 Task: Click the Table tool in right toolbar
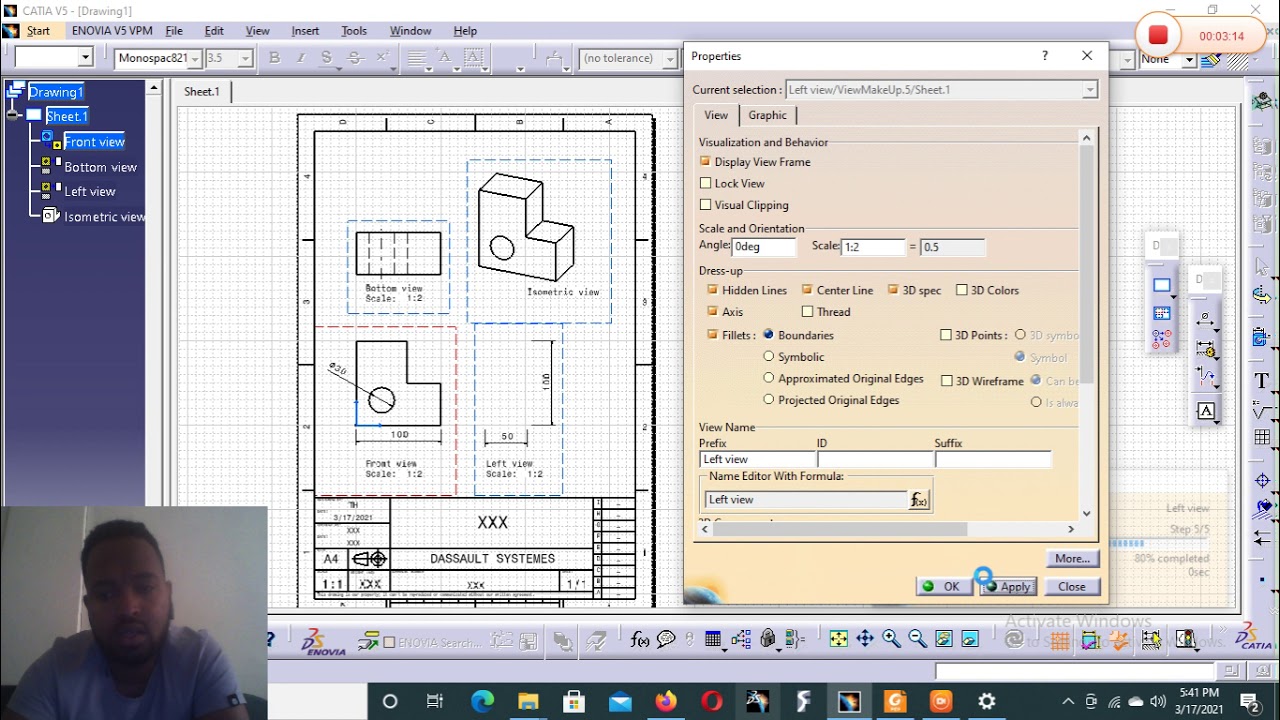1262,437
